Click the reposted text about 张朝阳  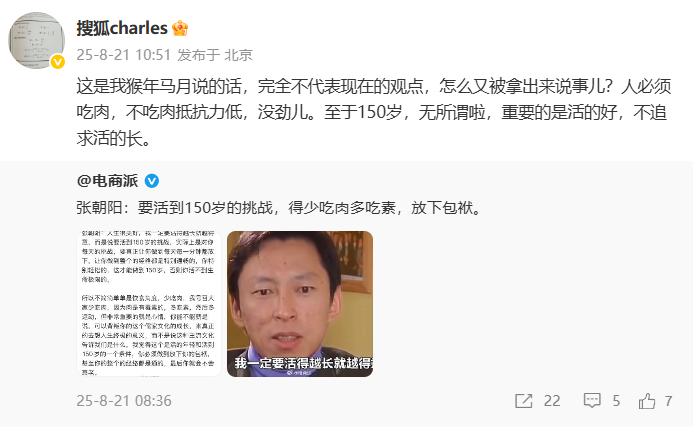(279, 207)
